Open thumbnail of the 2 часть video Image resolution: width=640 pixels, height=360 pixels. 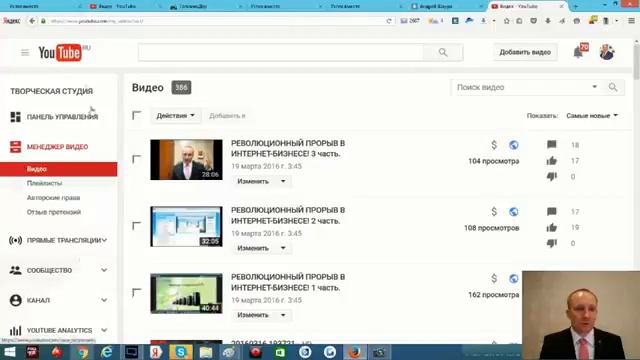point(187,227)
